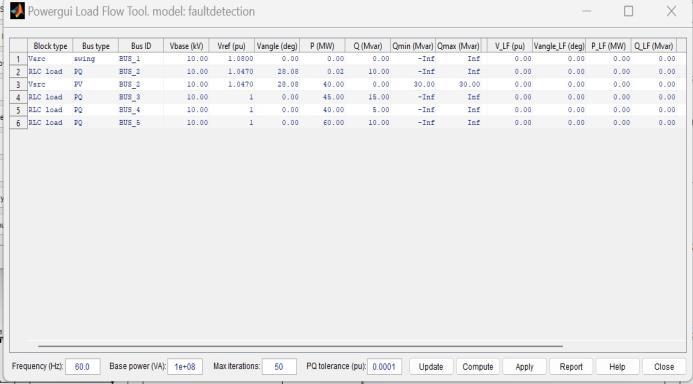Click the MATLAB logo icon in title bar
This screenshot has width=693, height=384.
click(17, 11)
